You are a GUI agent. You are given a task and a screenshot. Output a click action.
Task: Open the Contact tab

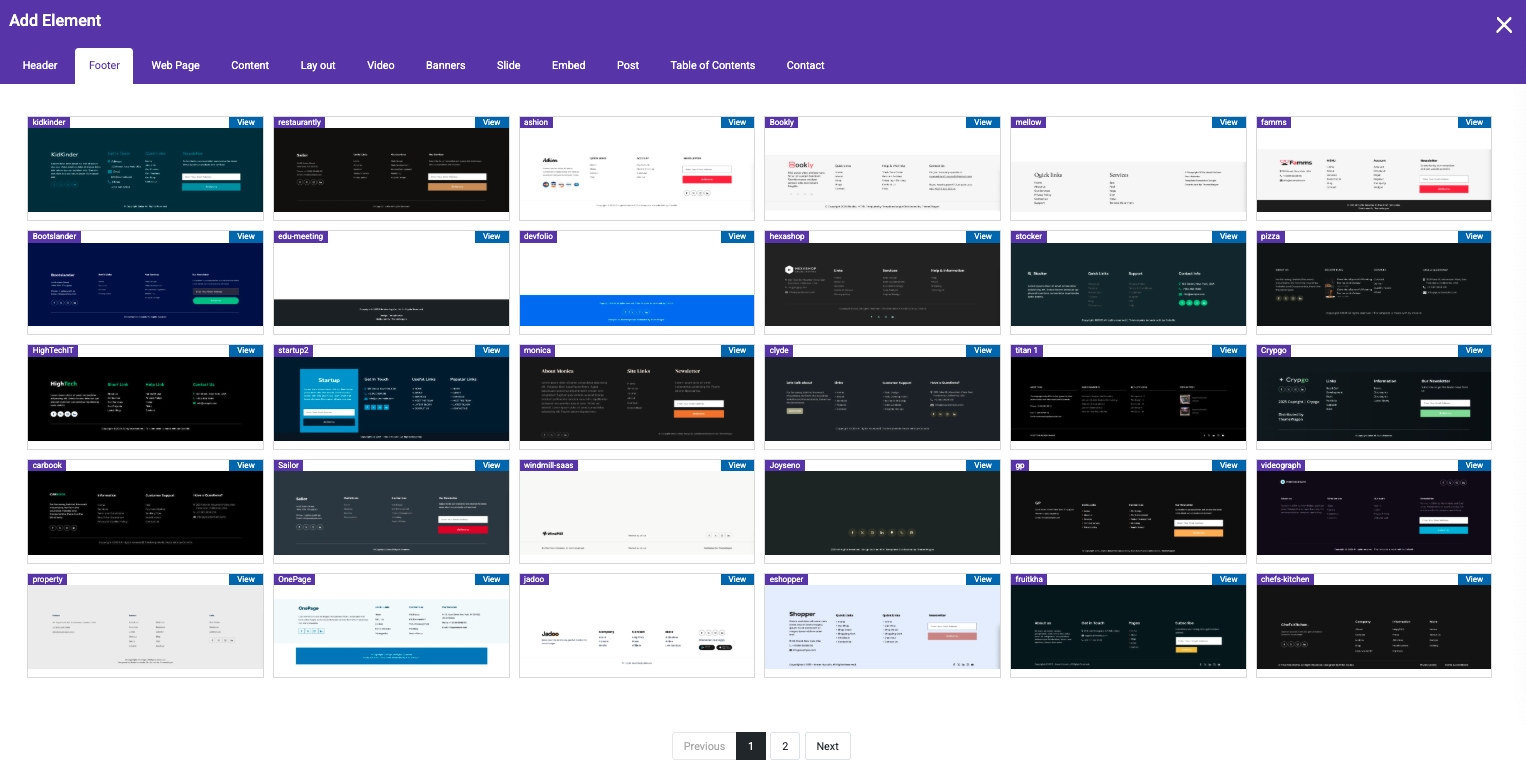click(x=805, y=66)
